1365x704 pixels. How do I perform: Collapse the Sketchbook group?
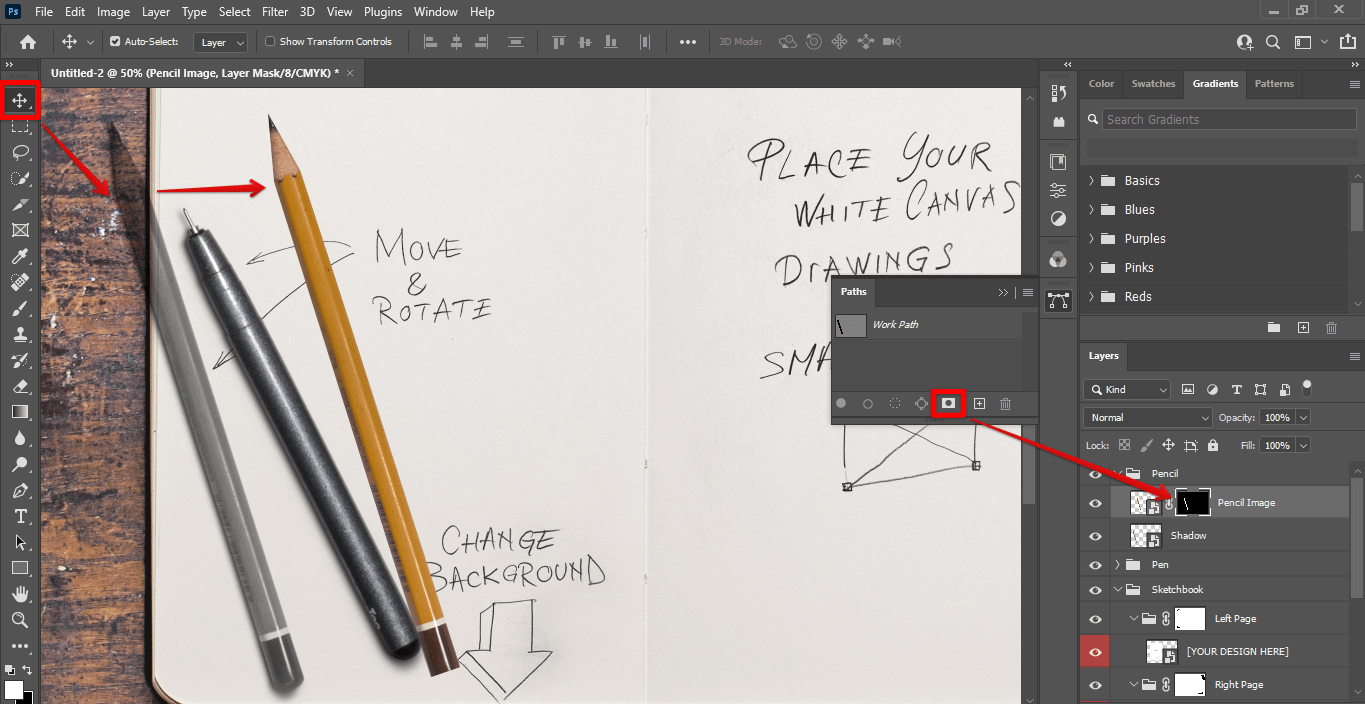point(1118,589)
